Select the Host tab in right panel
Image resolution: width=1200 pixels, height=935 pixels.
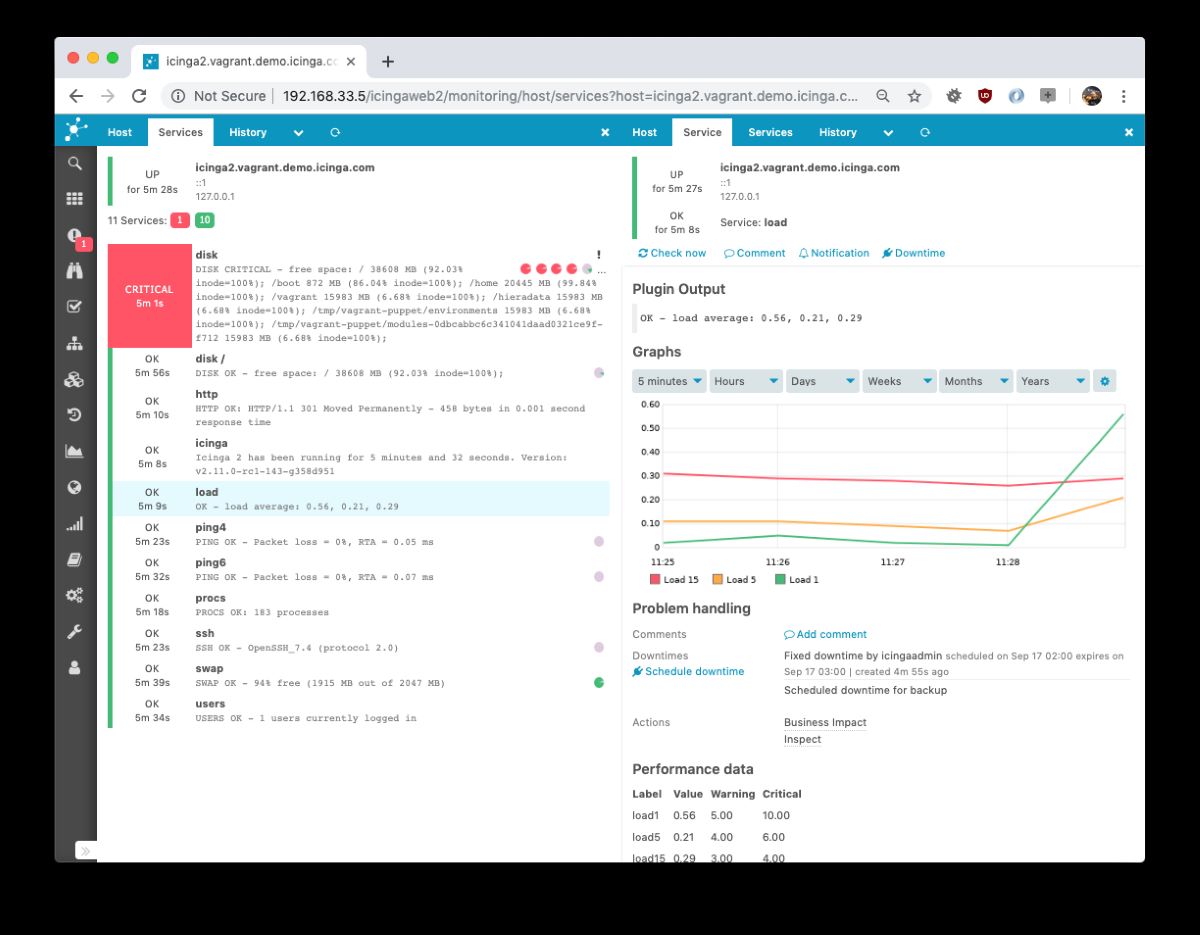click(644, 131)
